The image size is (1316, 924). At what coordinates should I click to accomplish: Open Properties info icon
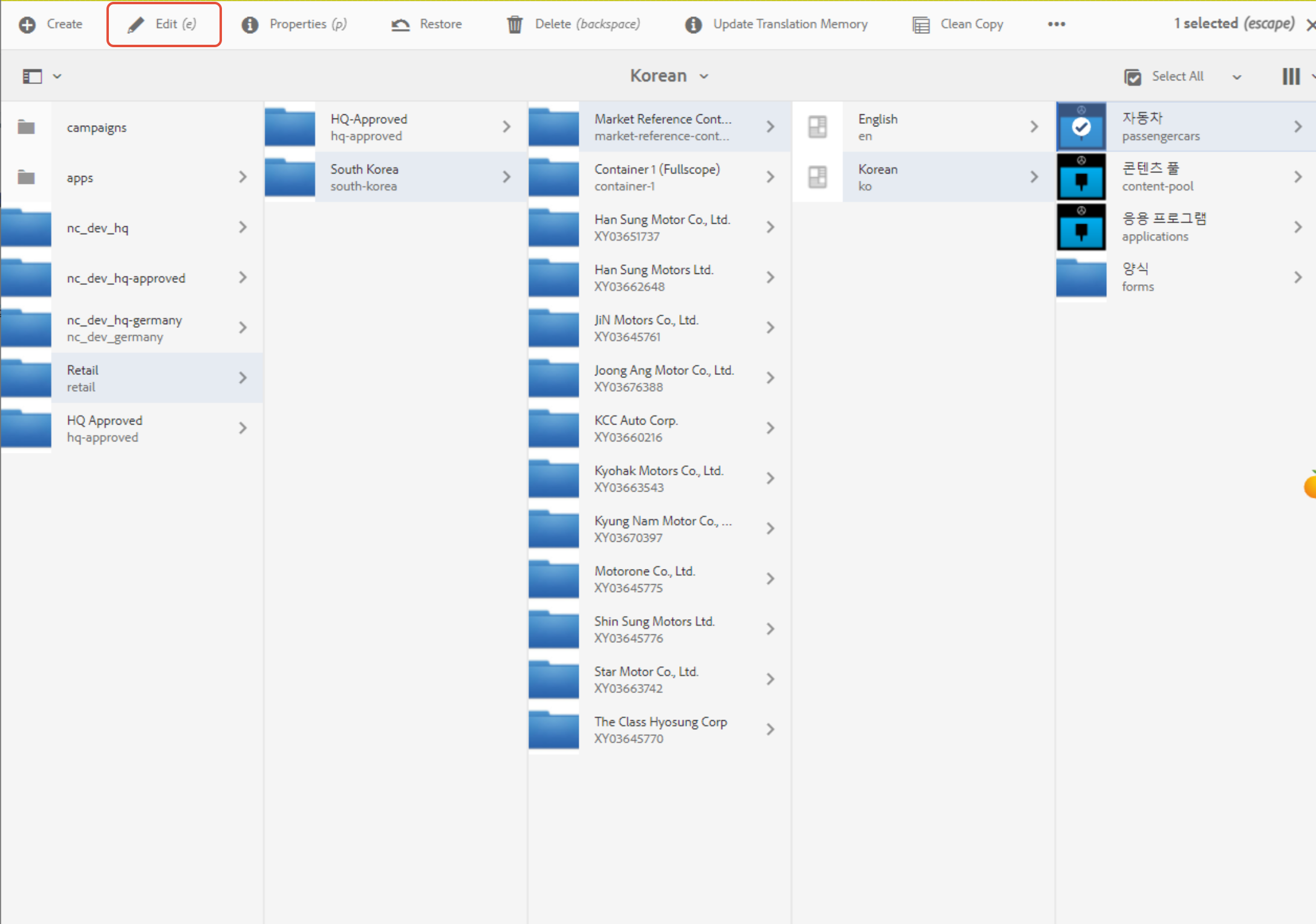point(250,24)
